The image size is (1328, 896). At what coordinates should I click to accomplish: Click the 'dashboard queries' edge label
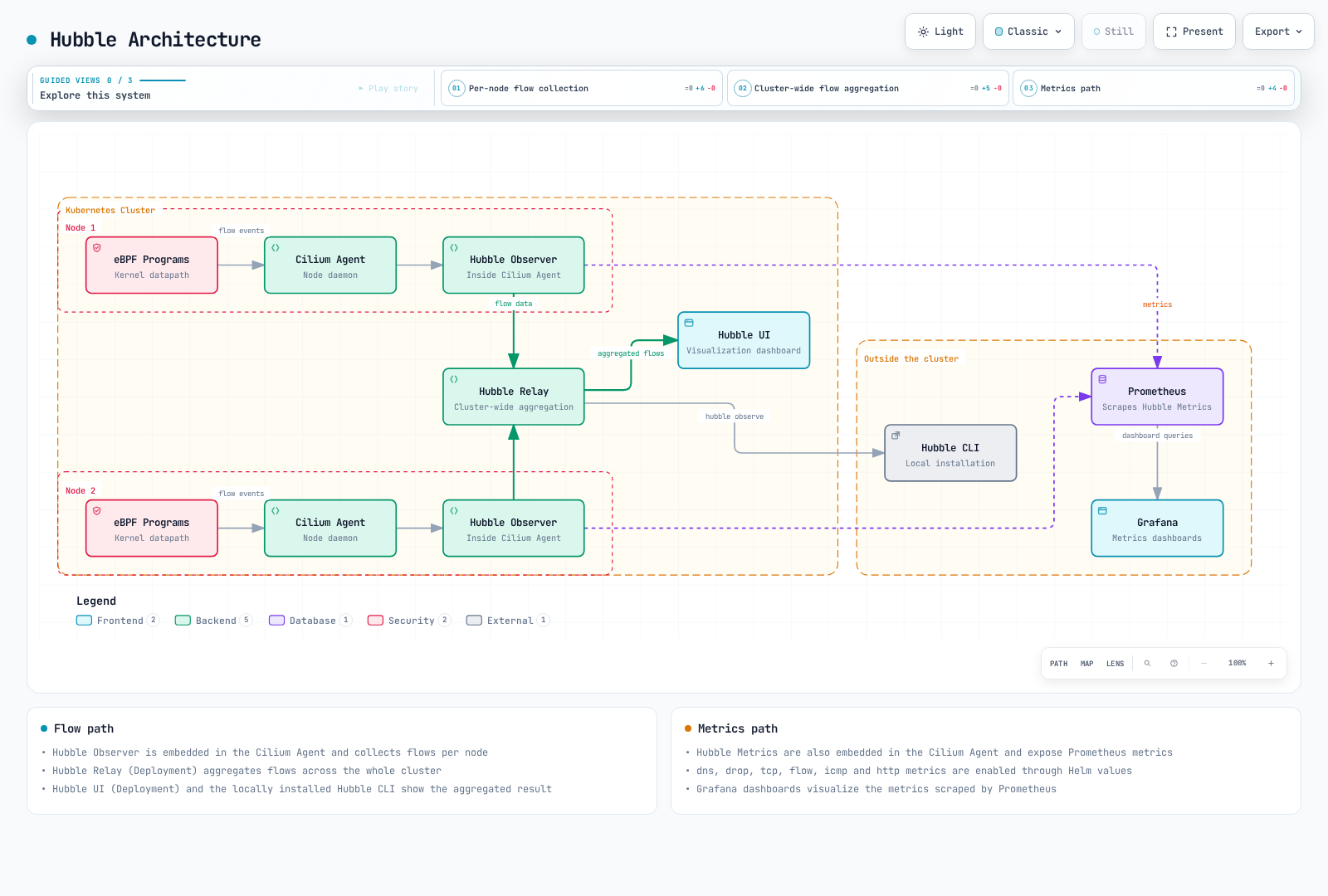1157,436
